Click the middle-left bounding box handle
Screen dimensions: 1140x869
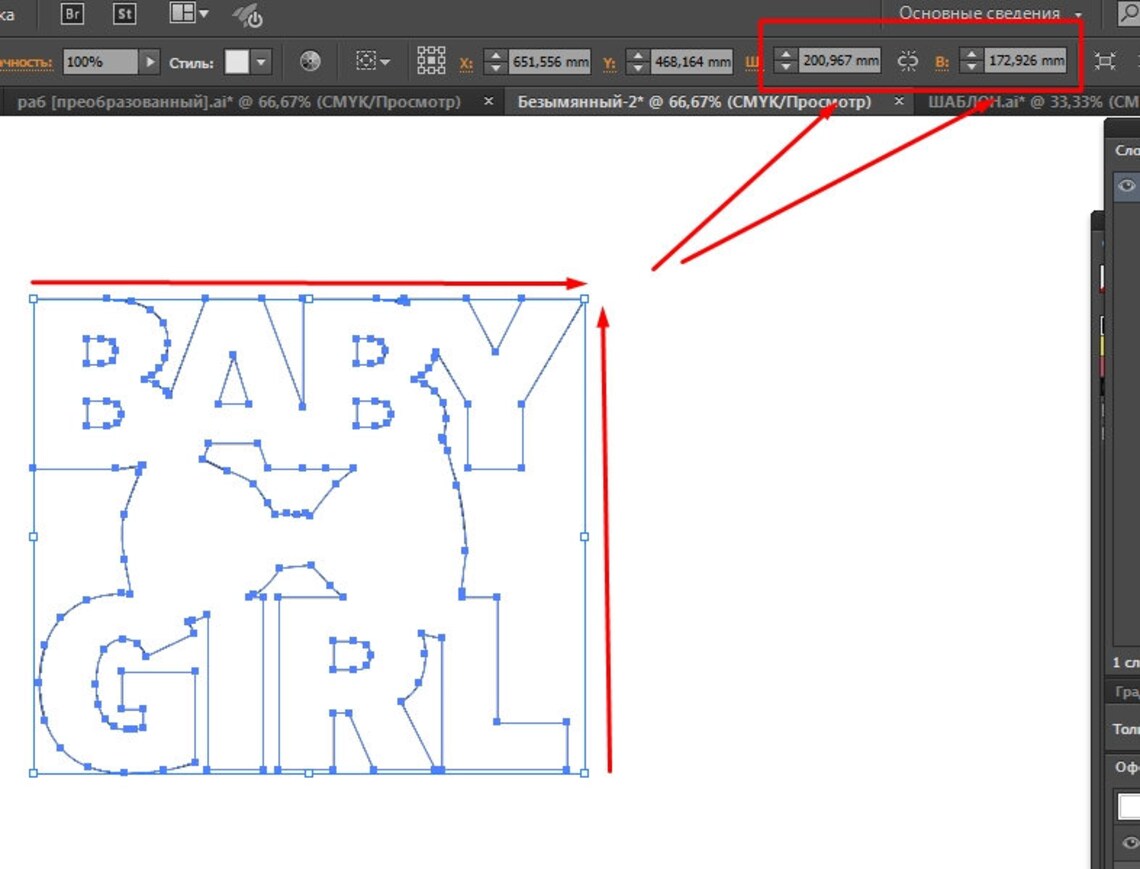pyautogui.click(x=33, y=537)
